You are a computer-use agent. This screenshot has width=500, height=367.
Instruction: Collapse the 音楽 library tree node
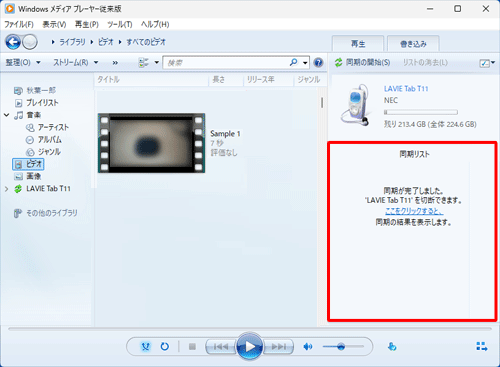click(6, 115)
